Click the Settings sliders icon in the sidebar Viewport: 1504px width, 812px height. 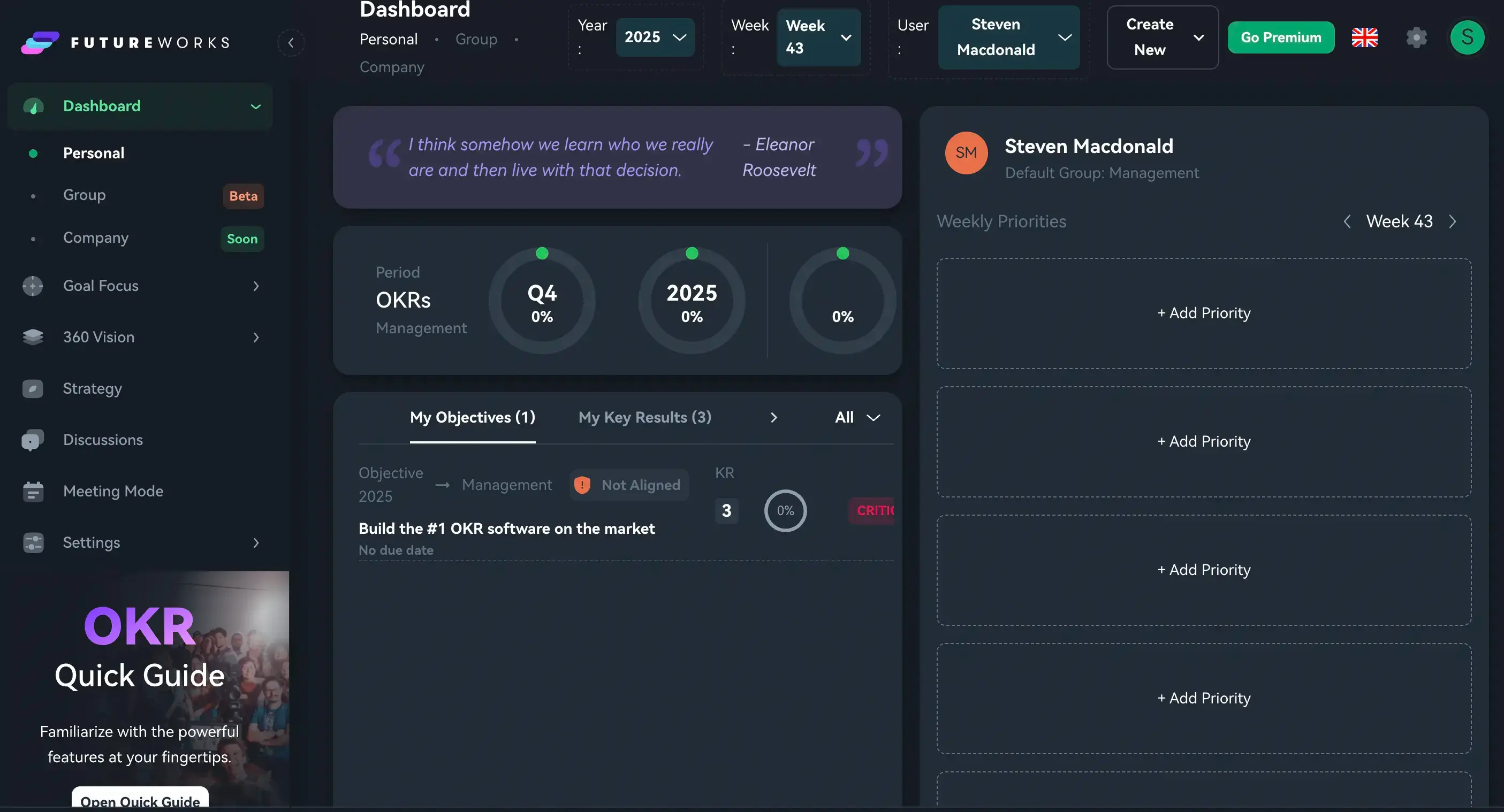33,542
